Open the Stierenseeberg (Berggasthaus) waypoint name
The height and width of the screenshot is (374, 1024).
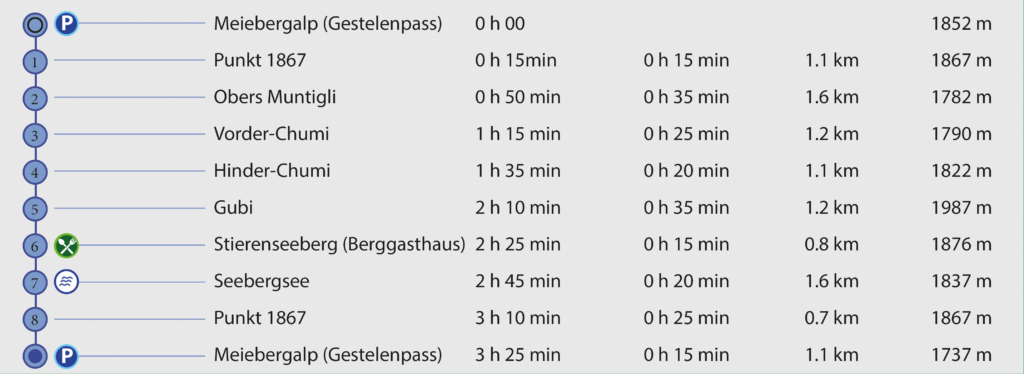pos(339,245)
